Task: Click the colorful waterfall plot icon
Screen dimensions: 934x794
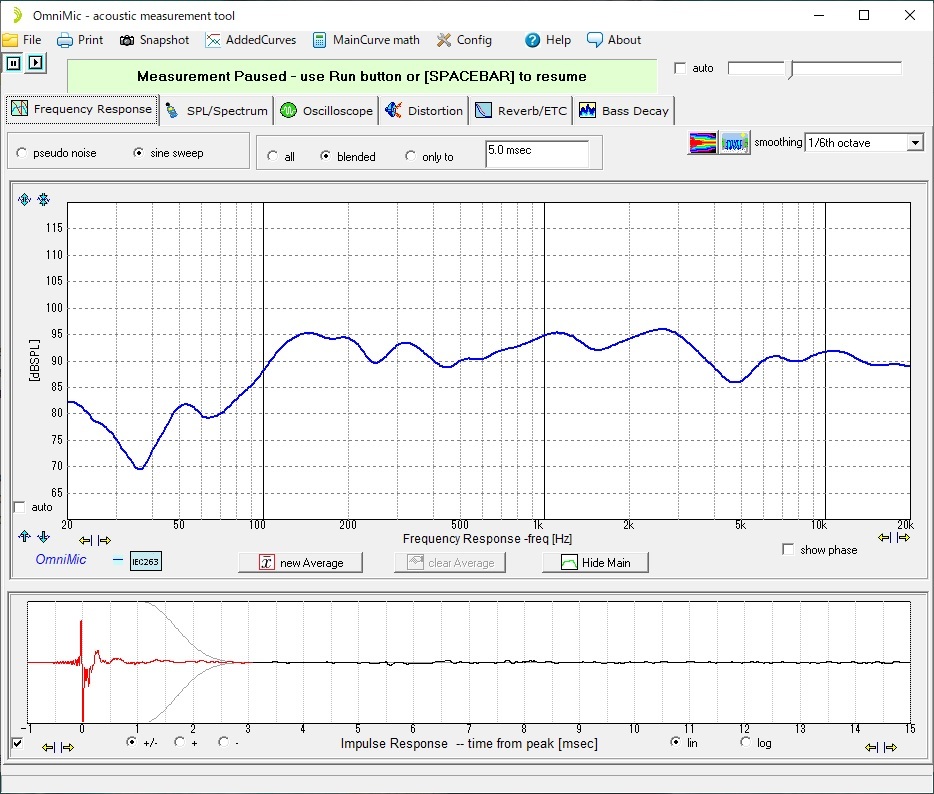Action: pos(702,143)
